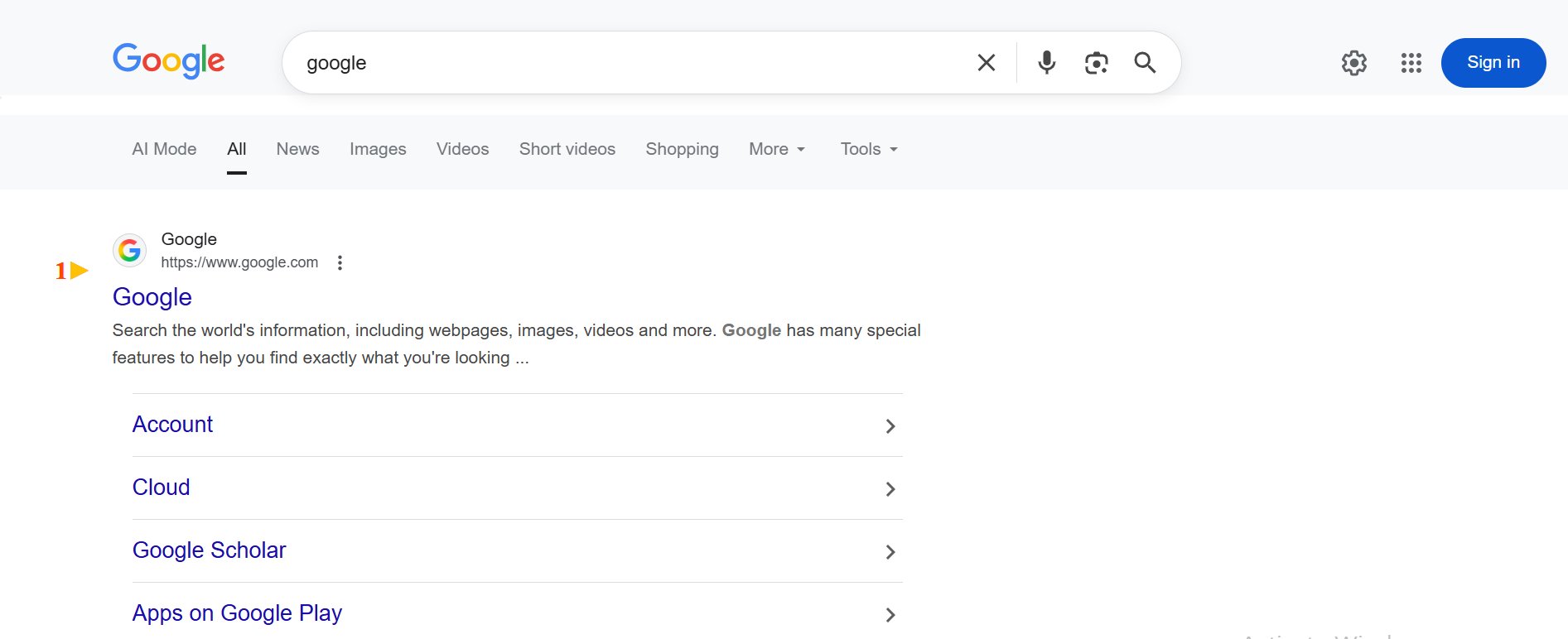
Task: Open the three-dot menu next to google.com URL
Action: coord(340,262)
